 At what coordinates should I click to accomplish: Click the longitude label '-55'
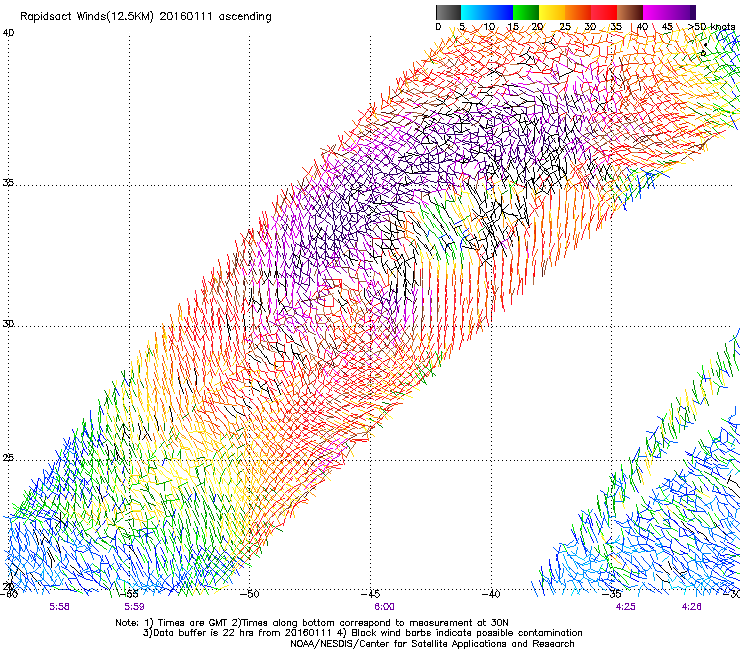128,594
